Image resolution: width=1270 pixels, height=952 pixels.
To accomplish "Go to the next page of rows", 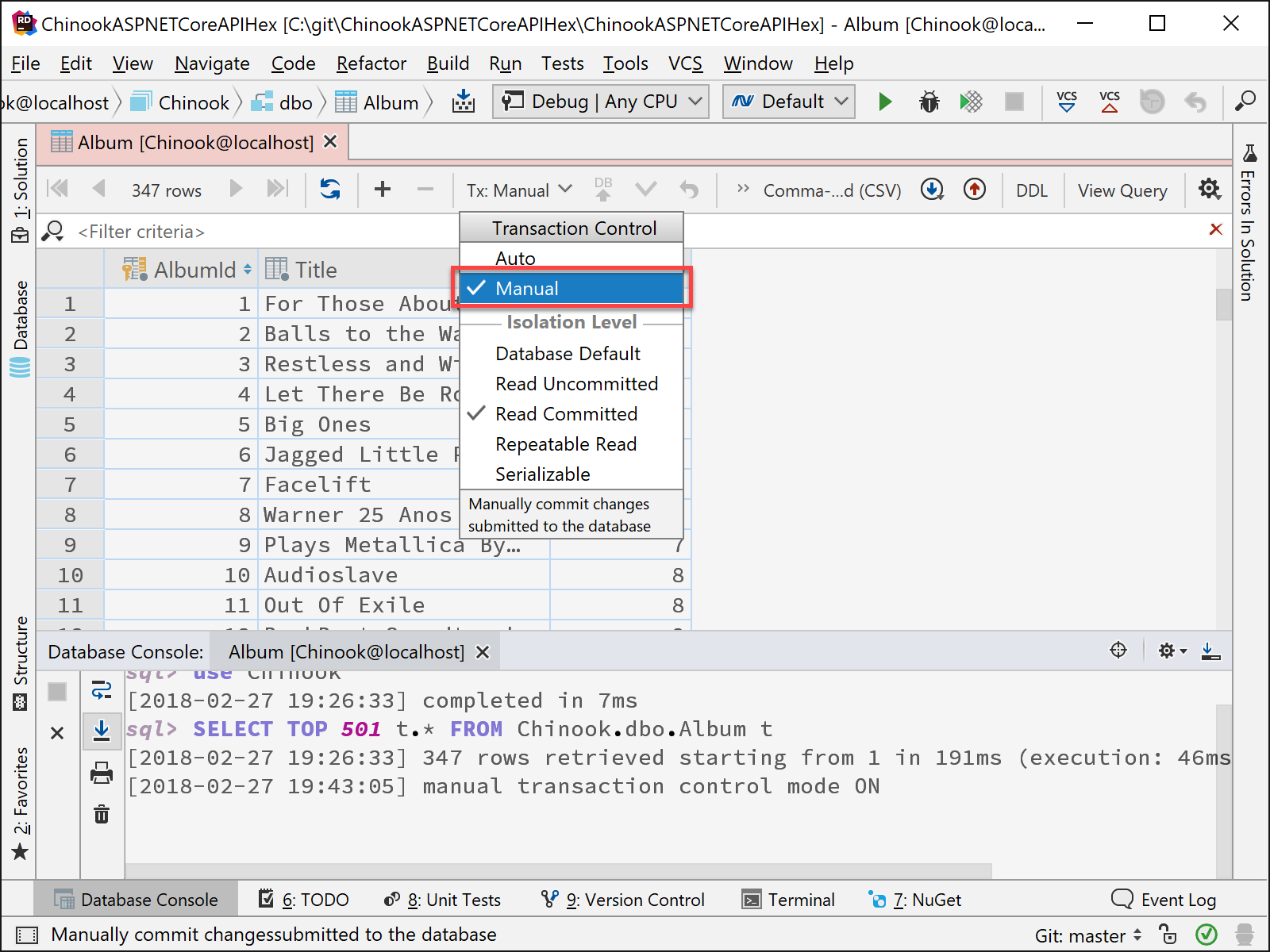I will tap(236, 189).
